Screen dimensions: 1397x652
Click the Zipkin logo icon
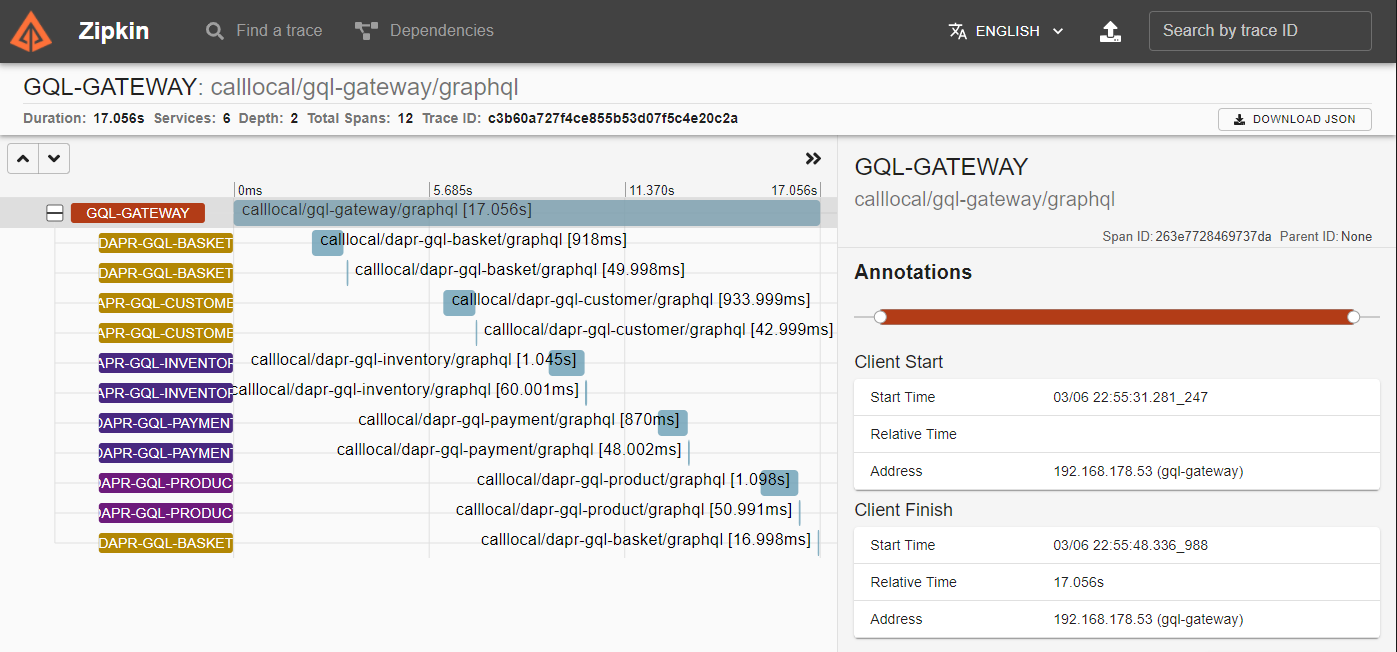pos(31,31)
